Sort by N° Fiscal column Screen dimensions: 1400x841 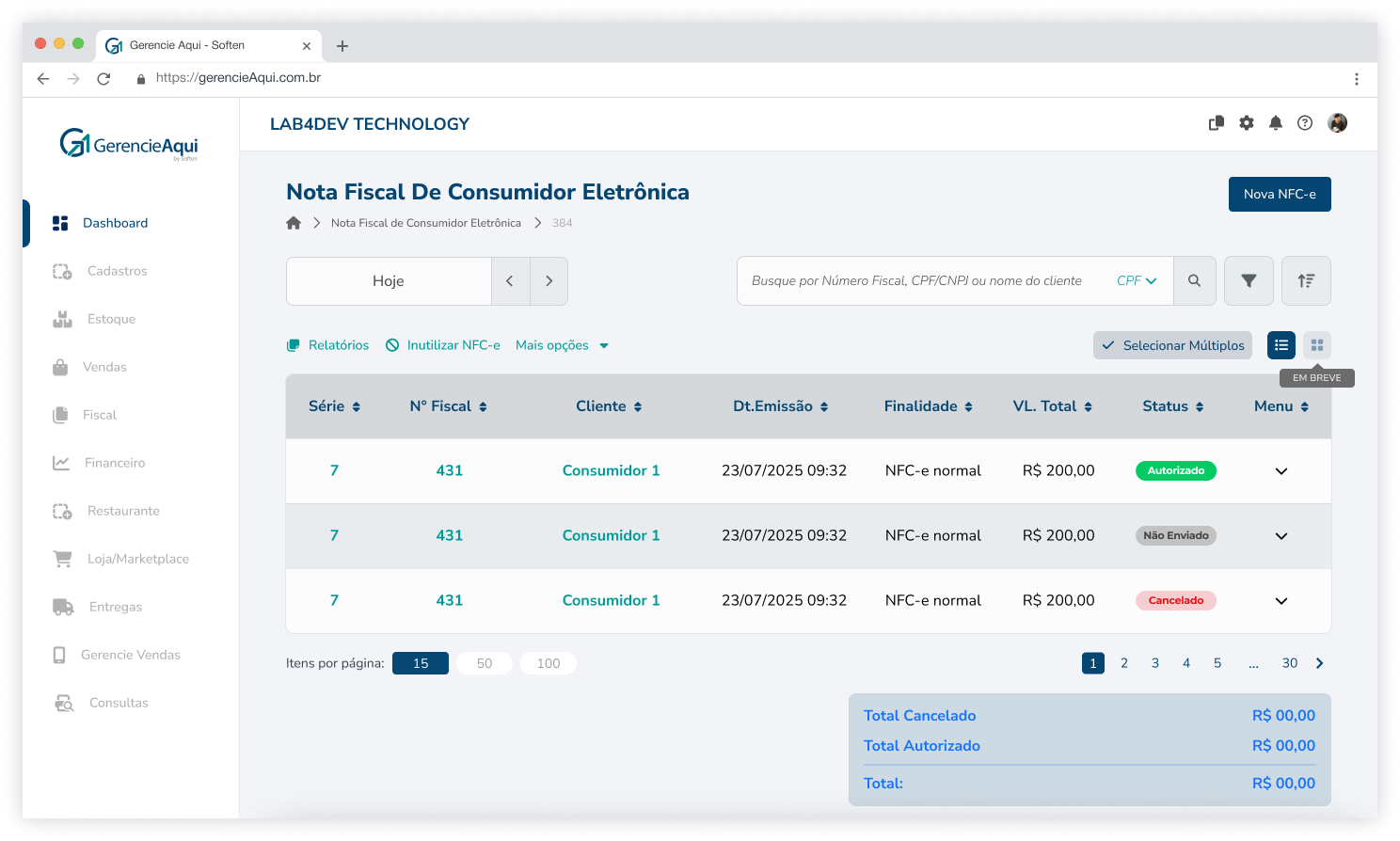448,406
